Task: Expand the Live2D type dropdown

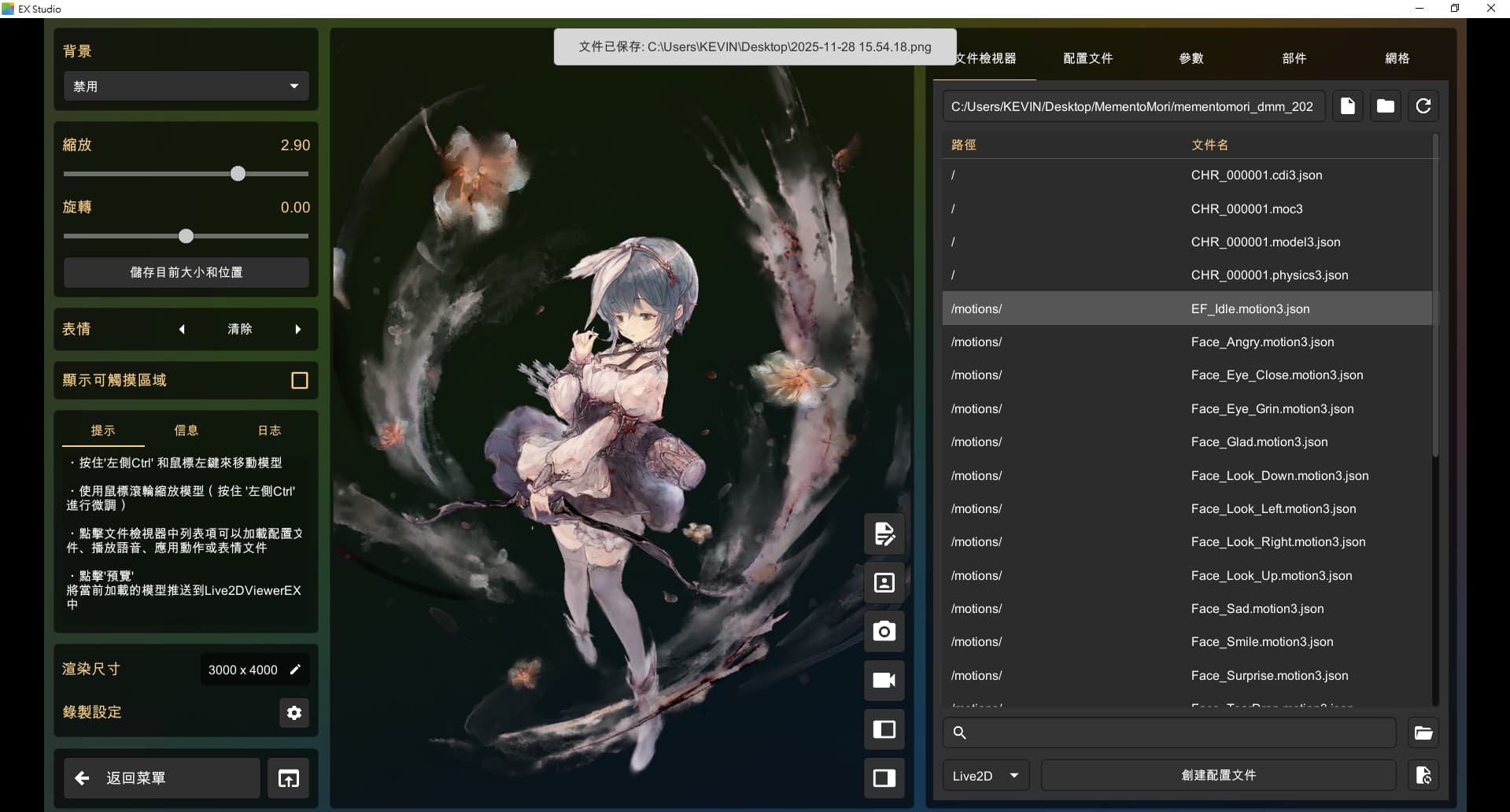Action: 985,776
